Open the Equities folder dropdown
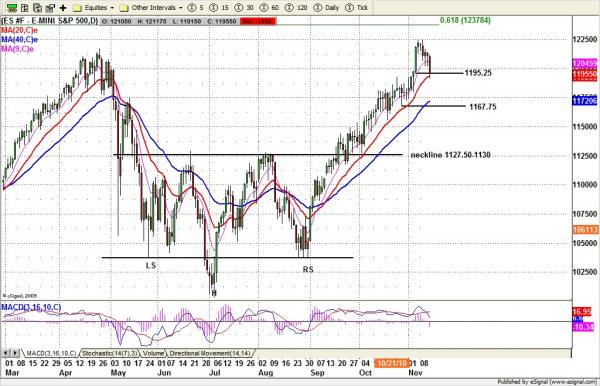 point(93,7)
